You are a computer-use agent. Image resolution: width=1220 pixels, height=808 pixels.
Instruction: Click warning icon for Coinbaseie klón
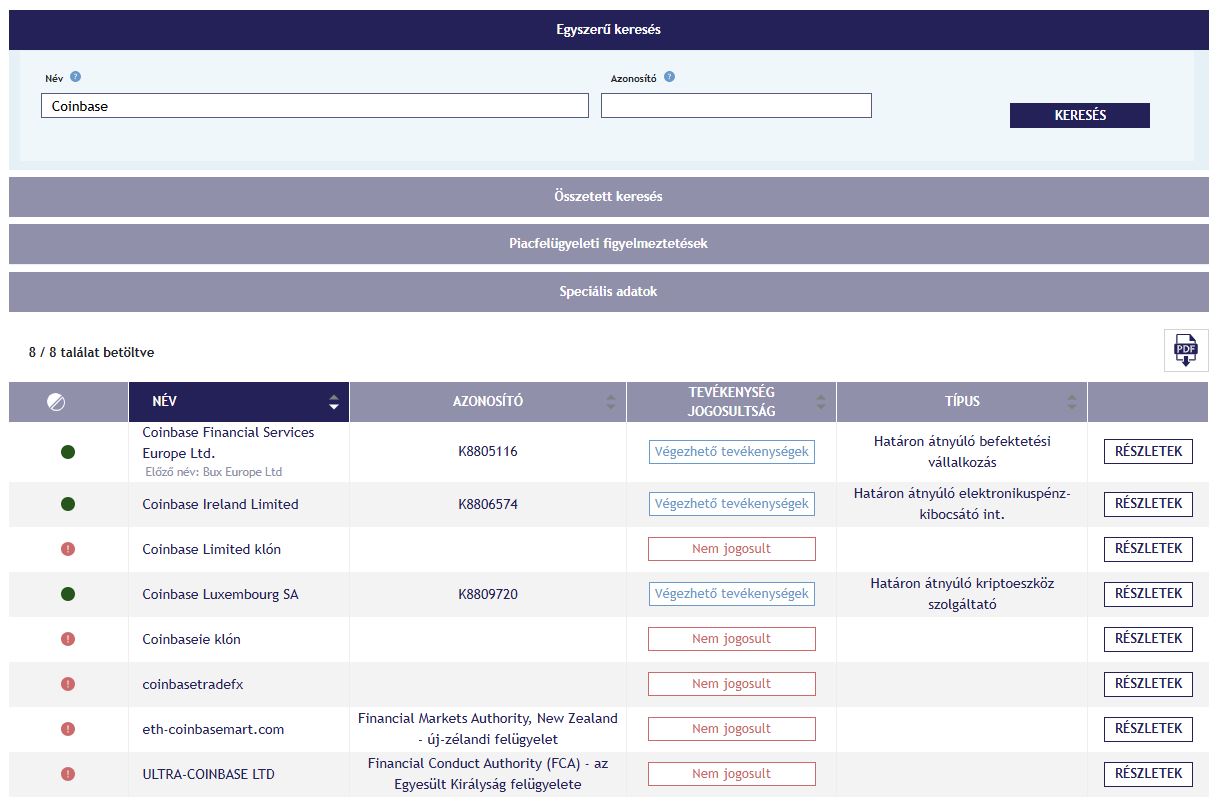(x=68, y=639)
